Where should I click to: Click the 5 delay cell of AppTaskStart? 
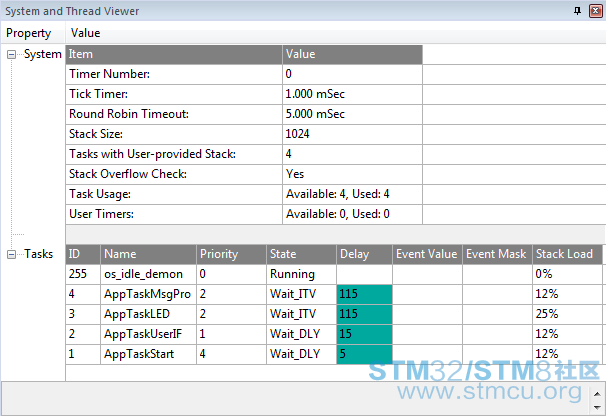pyautogui.click(x=364, y=354)
